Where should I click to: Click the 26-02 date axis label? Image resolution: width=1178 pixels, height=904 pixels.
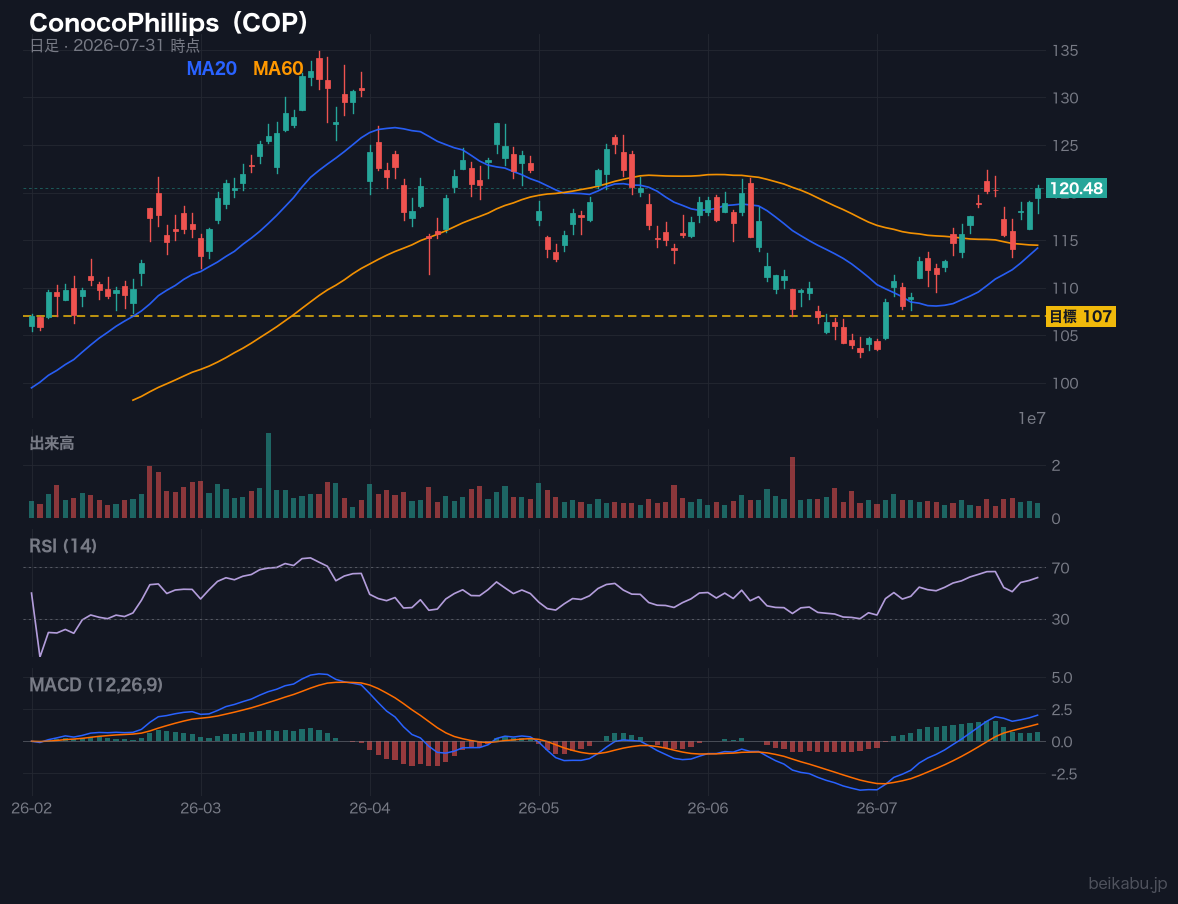coord(32,809)
